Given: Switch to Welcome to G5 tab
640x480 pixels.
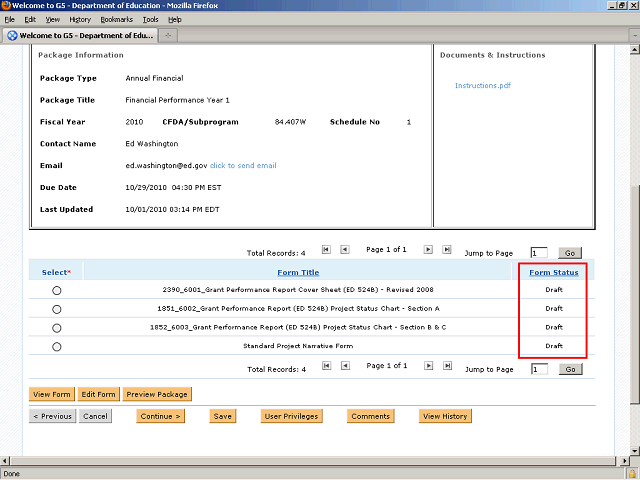Looking at the screenshot, I should (80, 36).
